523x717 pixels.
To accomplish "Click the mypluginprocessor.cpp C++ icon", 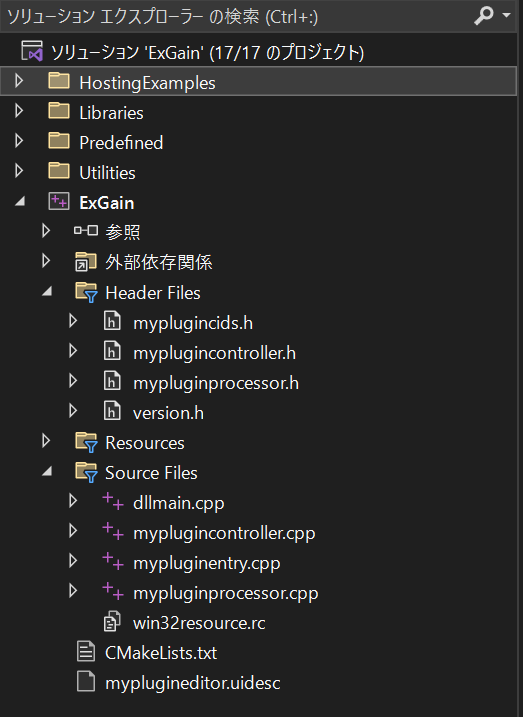I will pyautogui.click(x=113, y=591).
